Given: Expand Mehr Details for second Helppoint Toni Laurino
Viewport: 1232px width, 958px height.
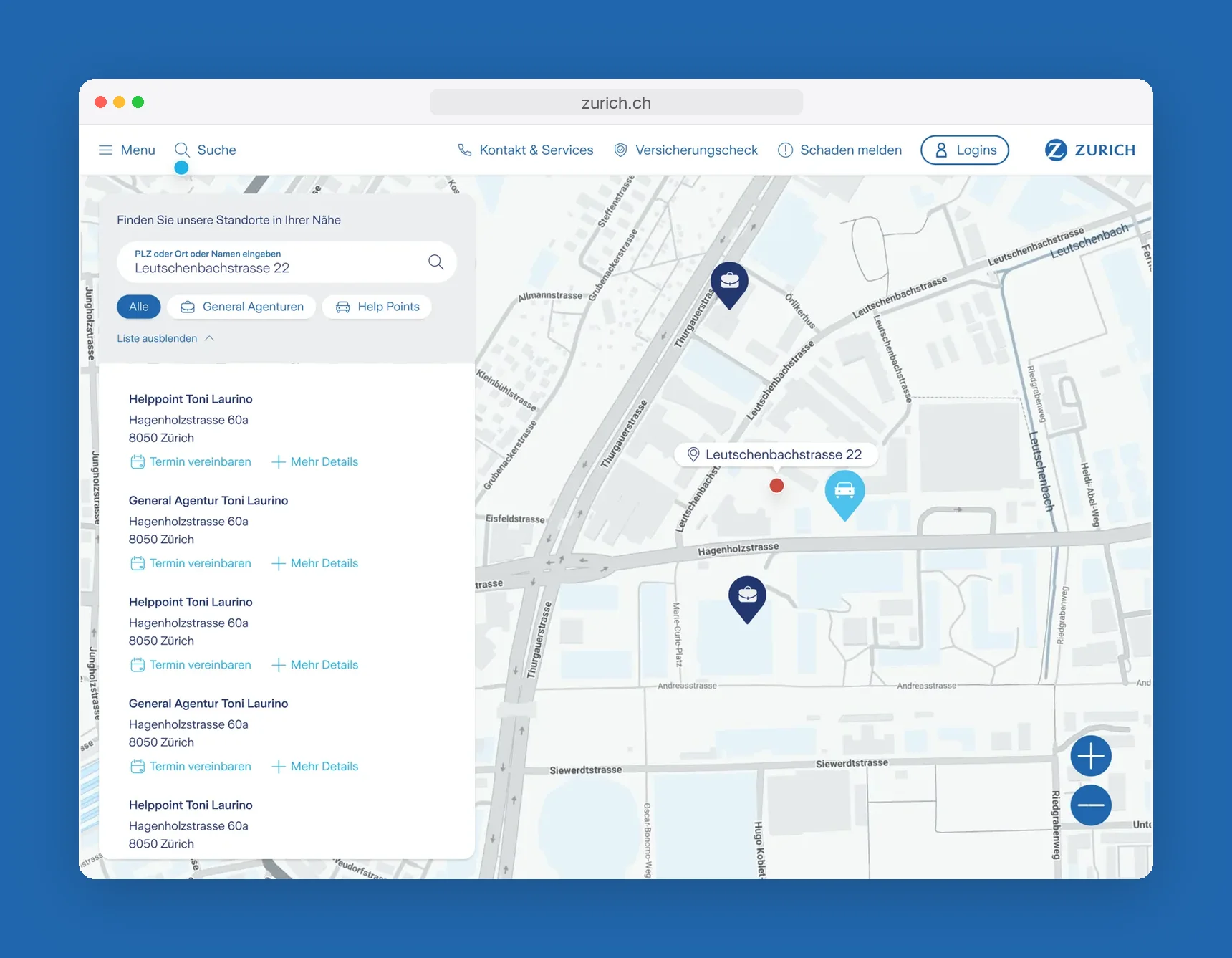Looking at the screenshot, I should (x=315, y=665).
